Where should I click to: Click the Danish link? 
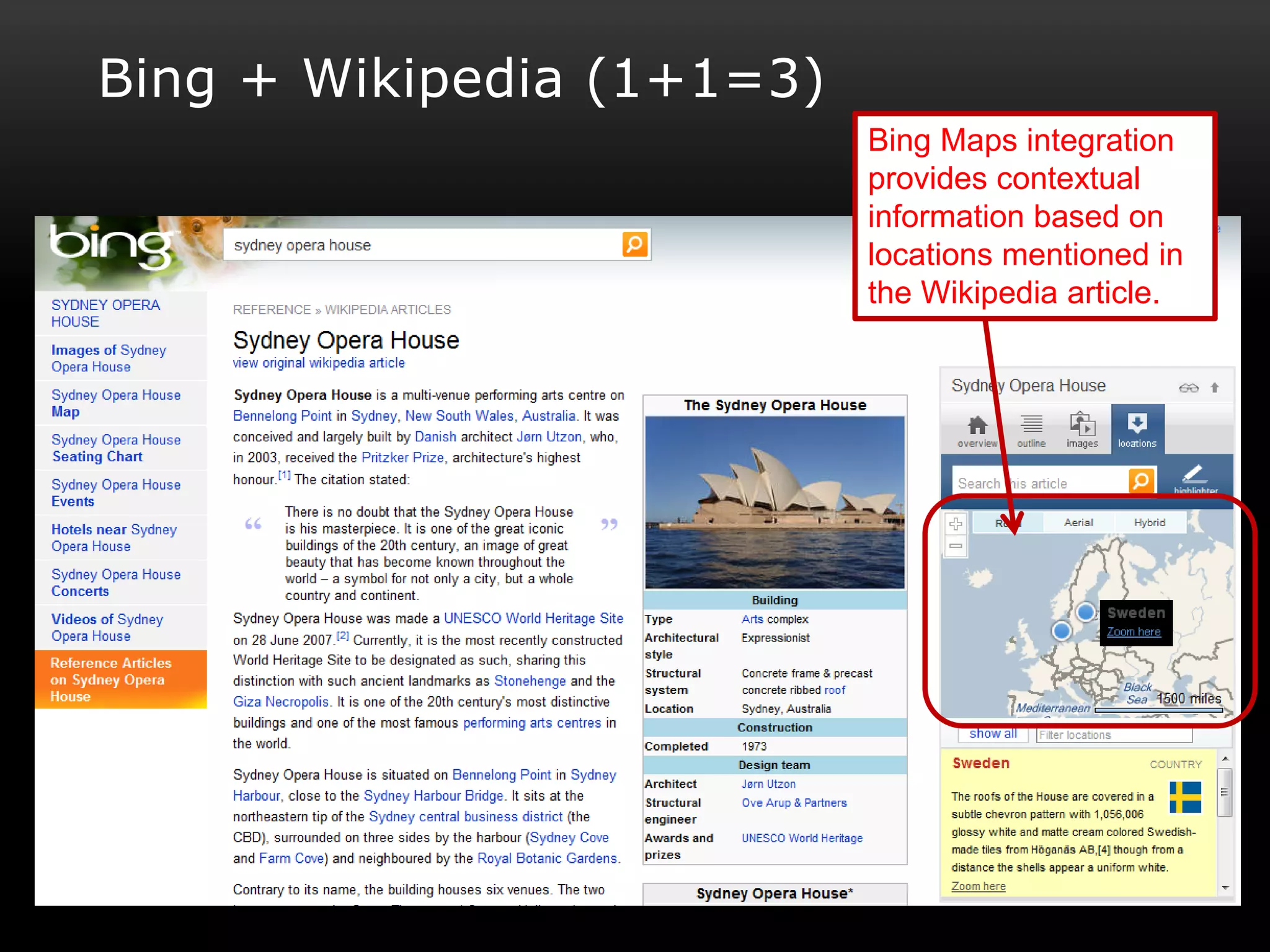point(435,437)
